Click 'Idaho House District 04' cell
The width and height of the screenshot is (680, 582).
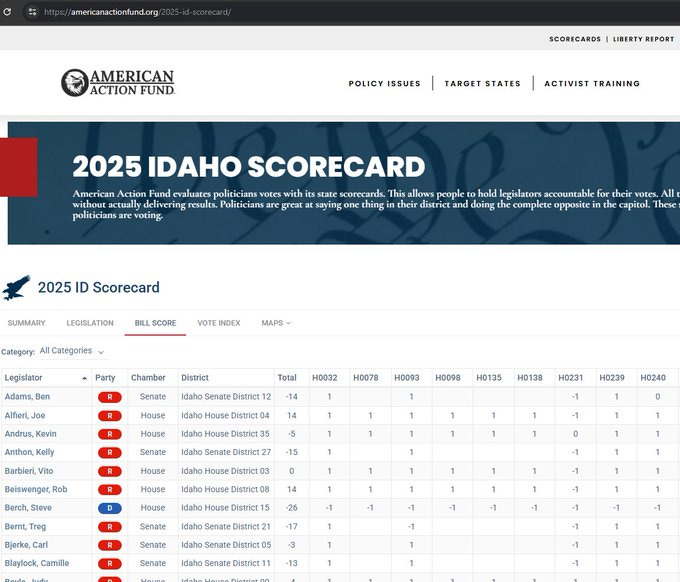click(x=225, y=415)
